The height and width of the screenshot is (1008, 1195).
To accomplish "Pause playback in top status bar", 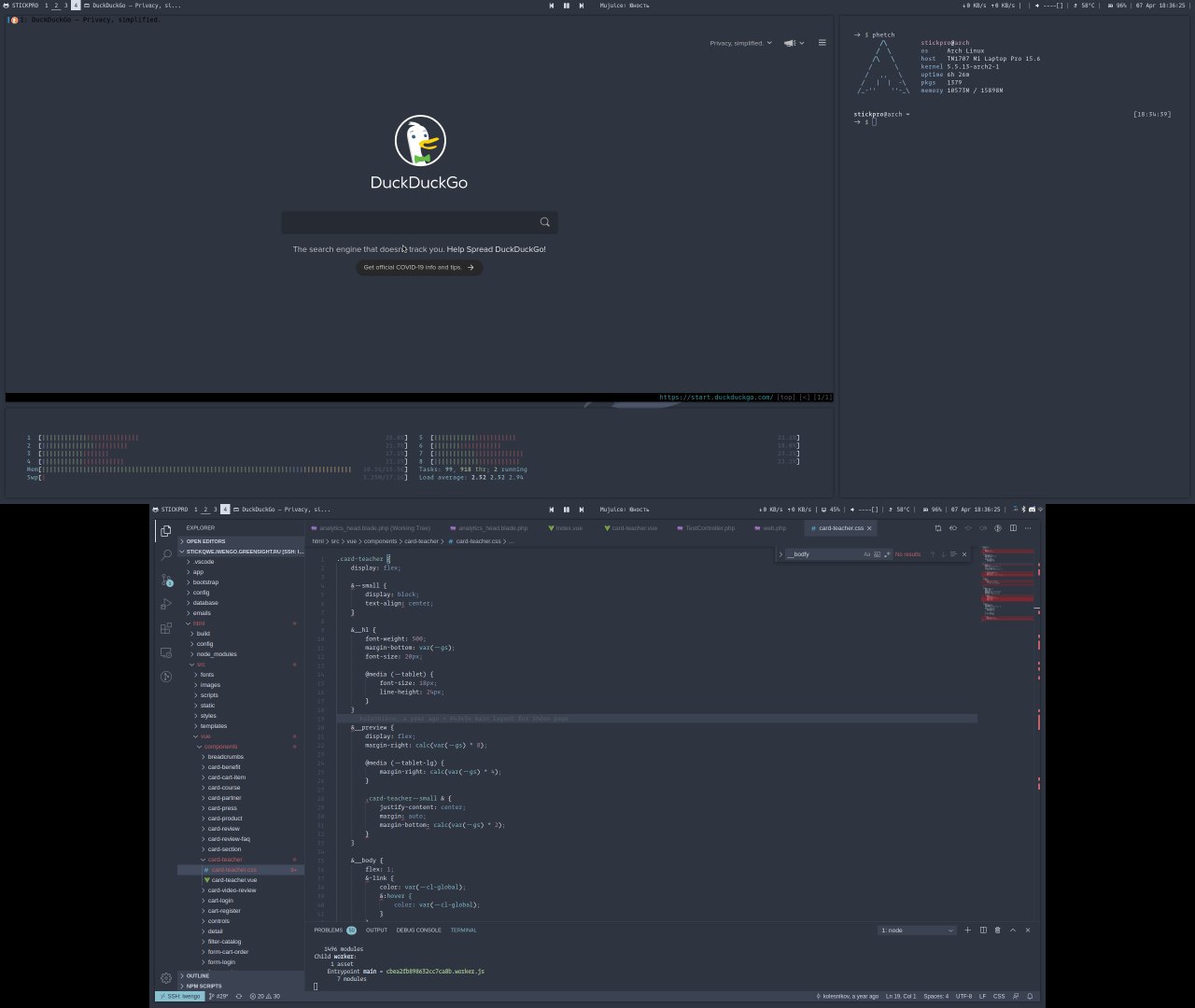I will pyautogui.click(x=566, y=6).
